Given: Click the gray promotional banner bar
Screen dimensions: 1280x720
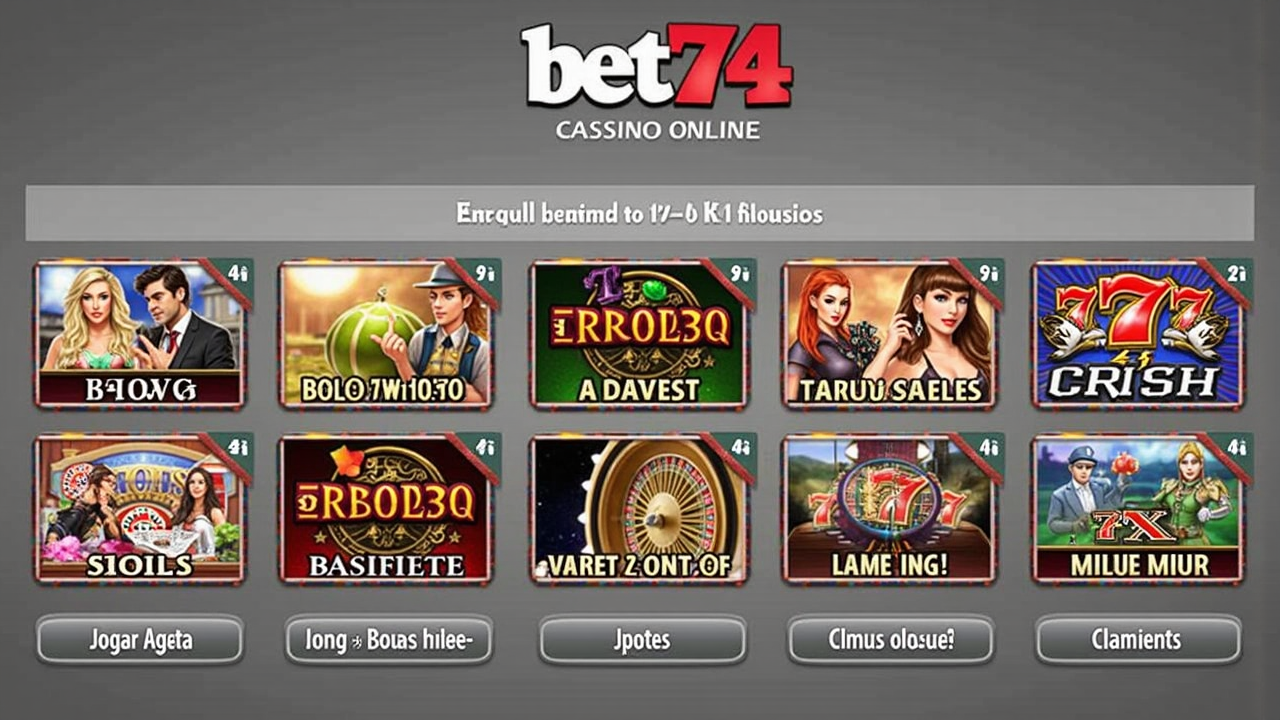Looking at the screenshot, I should coord(640,213).
